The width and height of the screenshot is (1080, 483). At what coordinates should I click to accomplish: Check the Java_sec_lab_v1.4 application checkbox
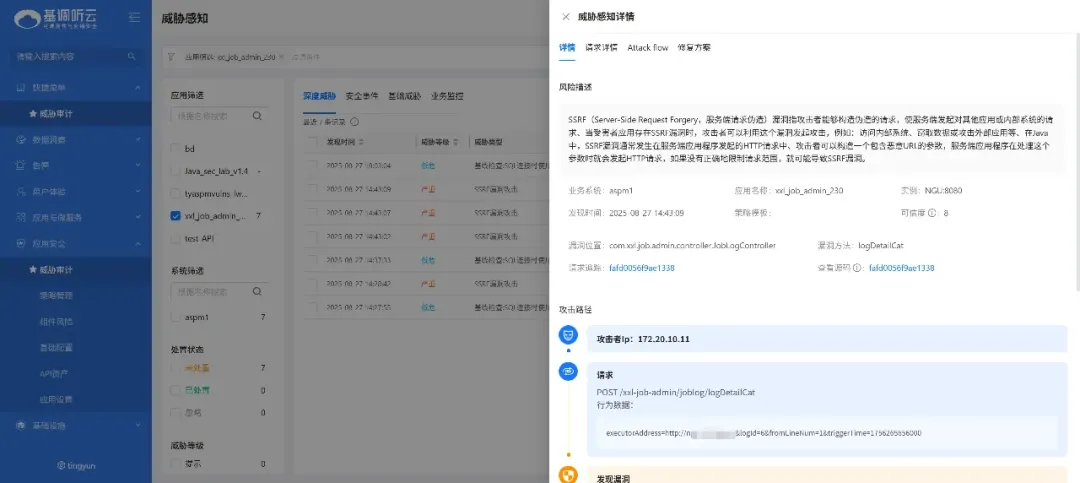[x=176, y=171]
